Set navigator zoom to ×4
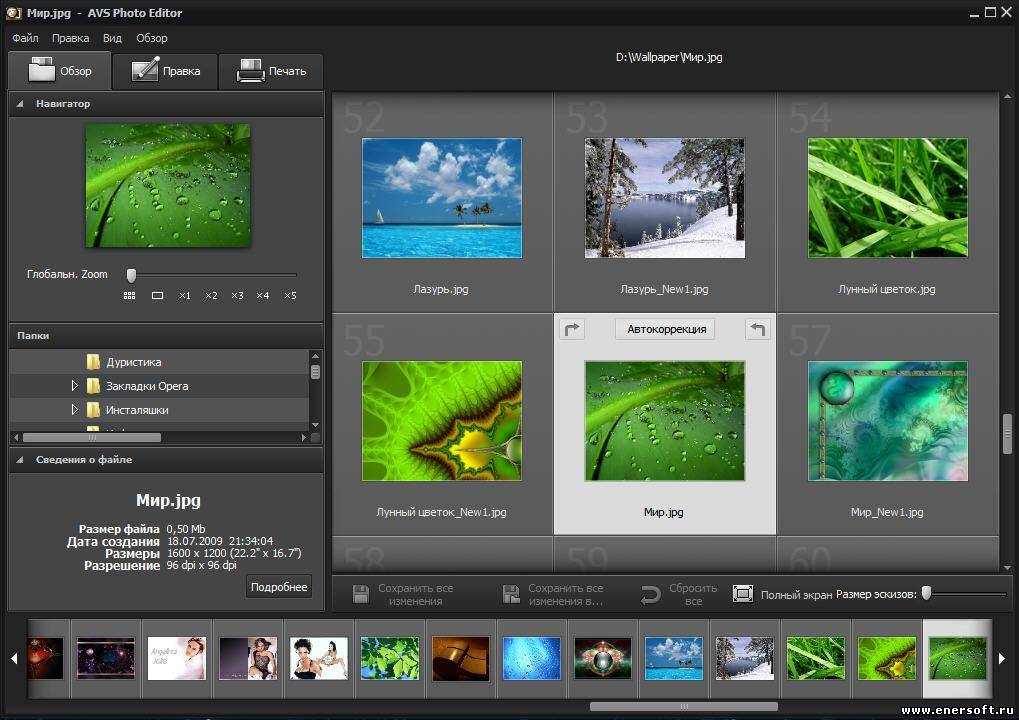Viewport: 1019px width, 720px height. click(x=263, y=296)
